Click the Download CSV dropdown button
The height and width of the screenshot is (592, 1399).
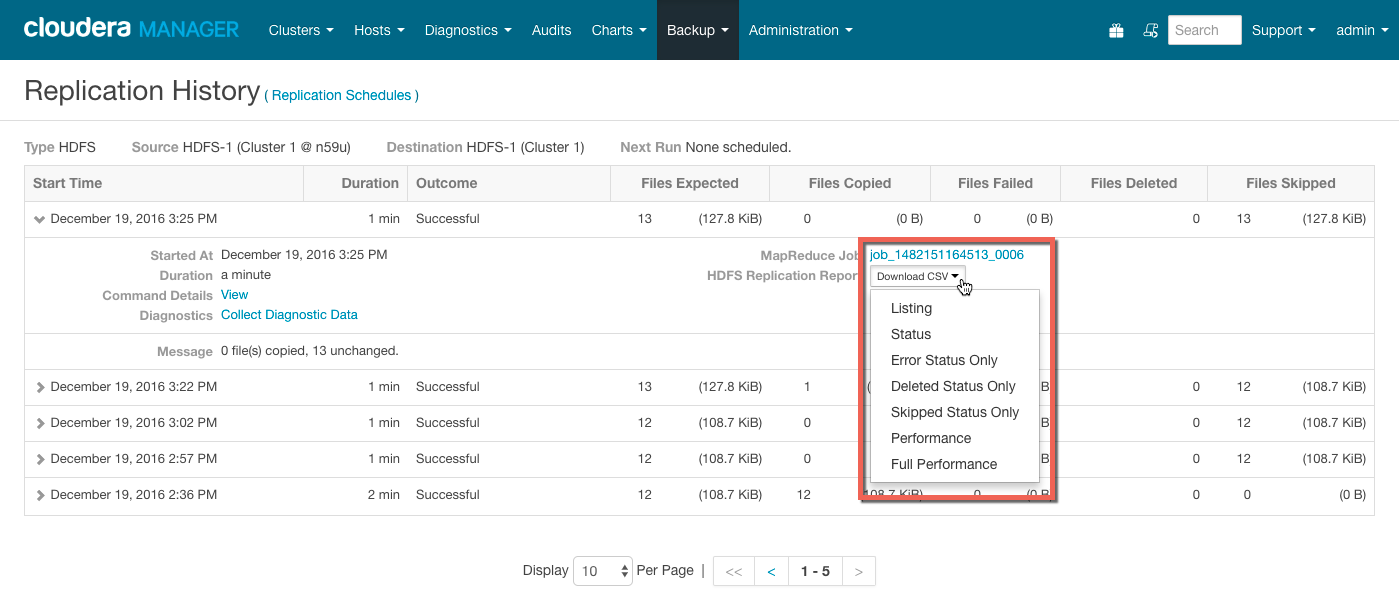point(917,276)
